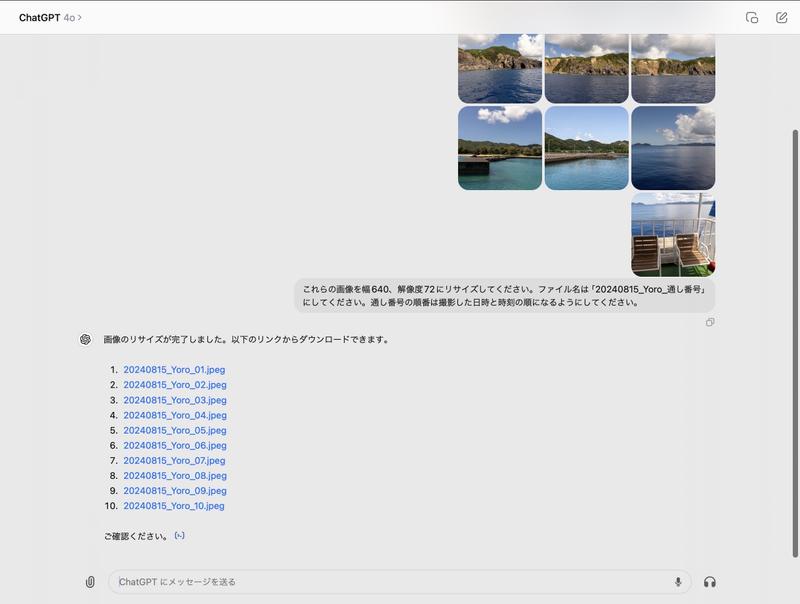Open the open sea with clouds thumbnail
Viewport: 800px width, 604px height.
(673, 148)
